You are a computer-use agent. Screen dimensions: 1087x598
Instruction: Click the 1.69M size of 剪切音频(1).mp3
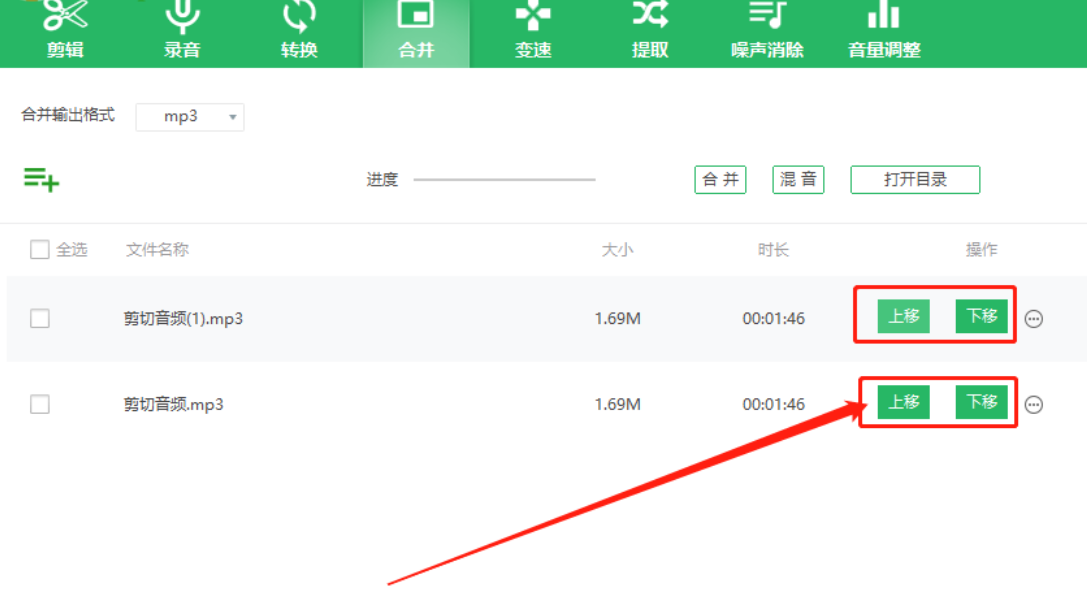coord(617,319)
